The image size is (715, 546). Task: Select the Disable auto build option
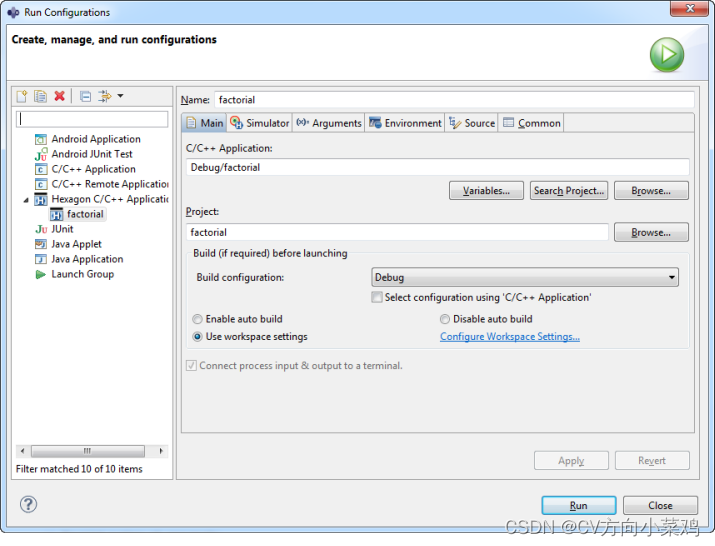click(445, 319)
